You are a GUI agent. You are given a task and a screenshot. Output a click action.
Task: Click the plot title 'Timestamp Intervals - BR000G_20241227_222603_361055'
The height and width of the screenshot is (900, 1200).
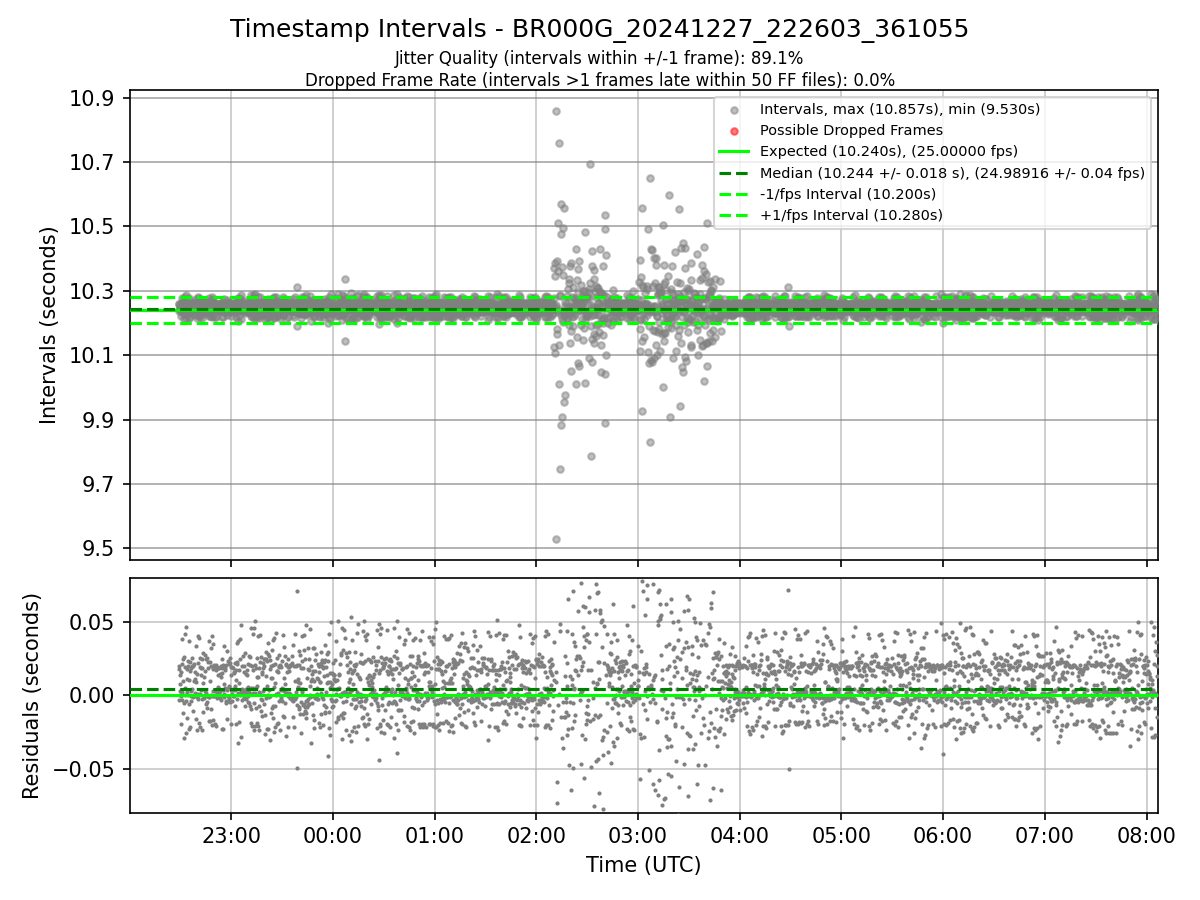tap(599, 29)
